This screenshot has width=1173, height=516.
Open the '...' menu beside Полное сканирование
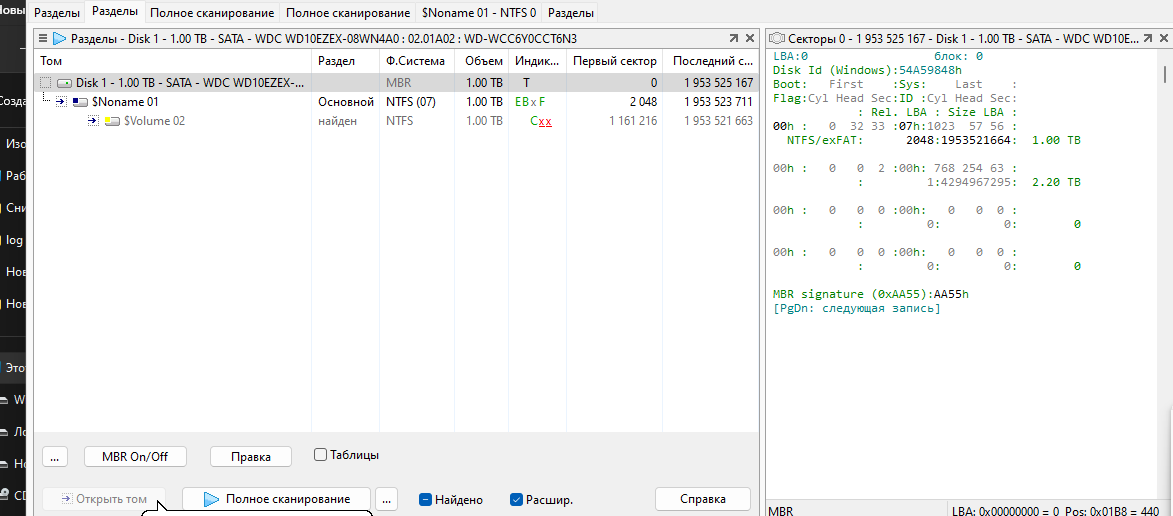pyautogui.click(x=387, y=499)
